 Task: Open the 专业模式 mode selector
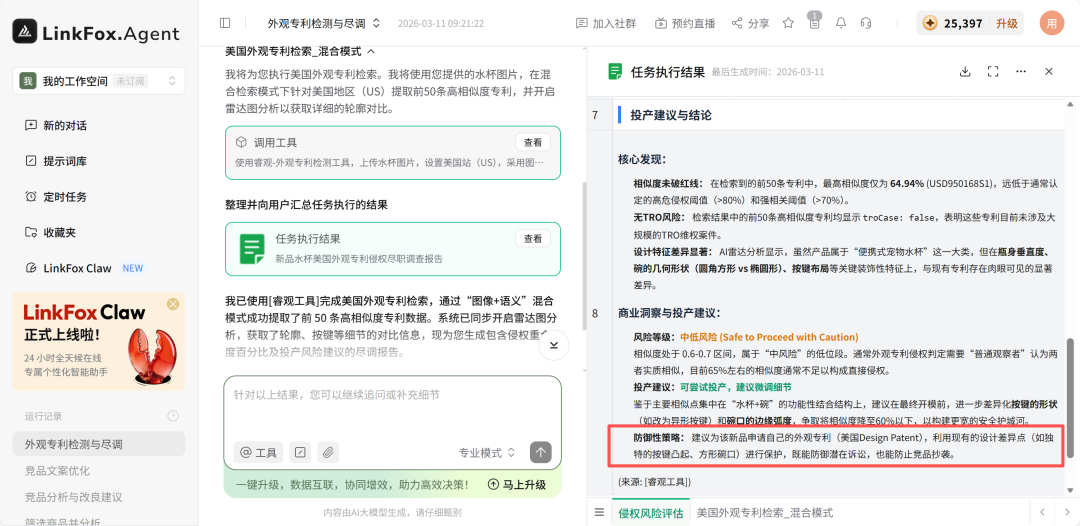pyautogui.click(x=487, y=453)
